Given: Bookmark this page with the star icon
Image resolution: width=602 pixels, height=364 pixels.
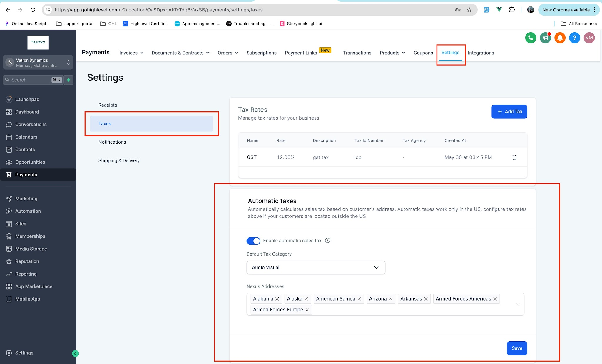Looking at the screenshot, I should (469, 10).
